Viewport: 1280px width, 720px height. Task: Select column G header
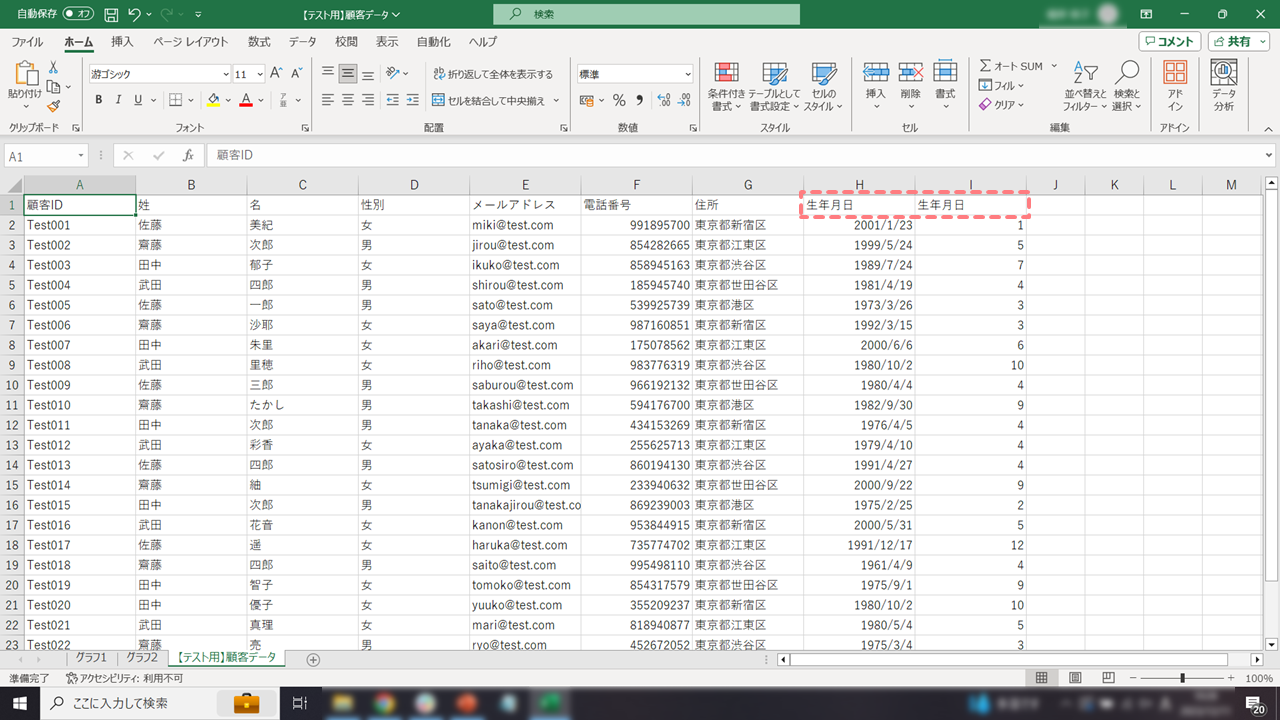tap(748, 185)
